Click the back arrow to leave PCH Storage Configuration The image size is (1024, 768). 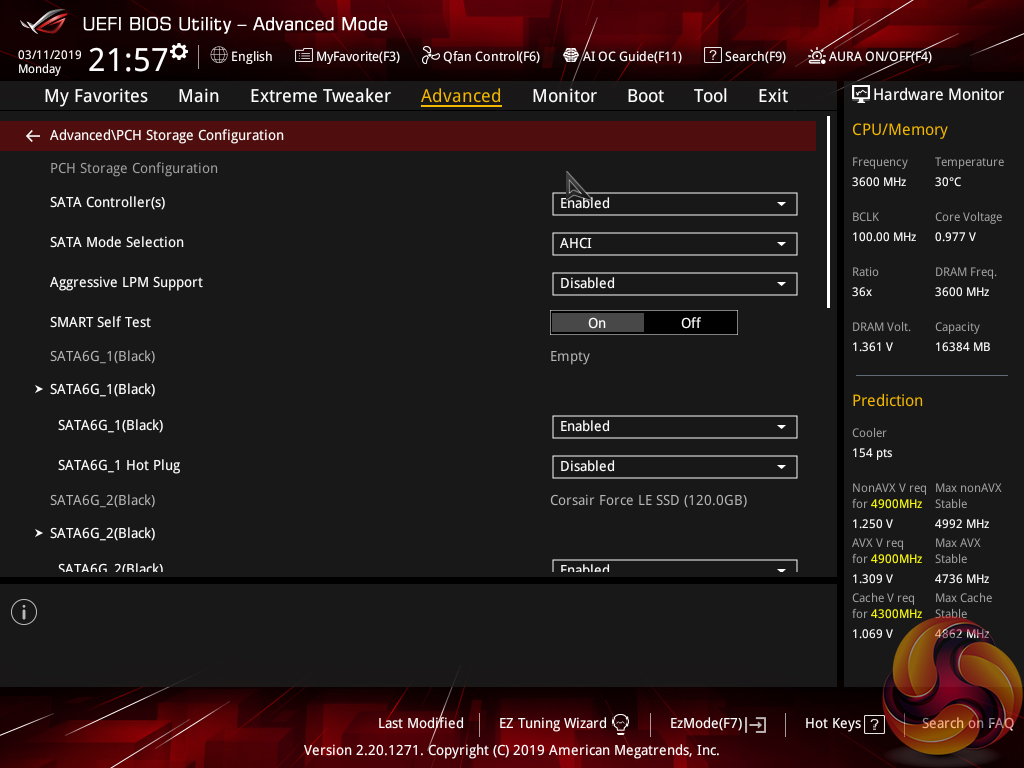33,136
